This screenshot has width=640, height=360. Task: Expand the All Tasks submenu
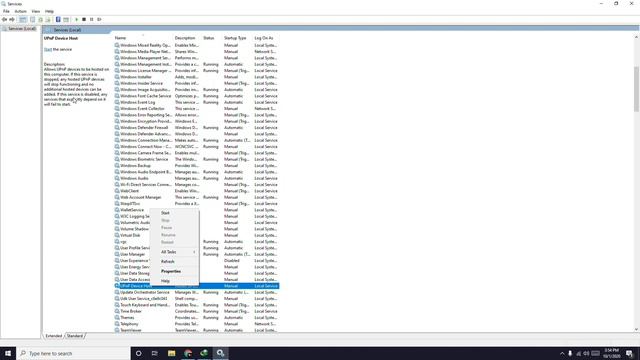(175, 252)
